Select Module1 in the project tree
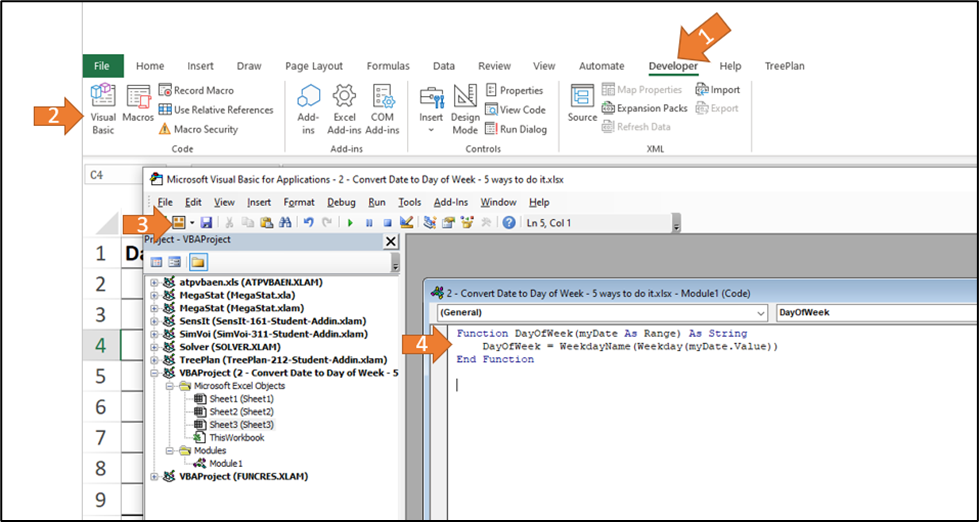979x522 pixels. click(x=226, y=463)
